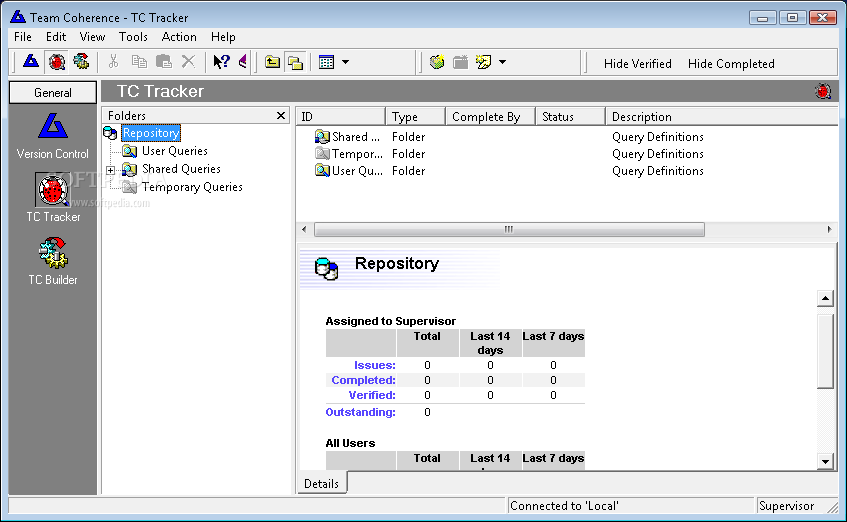Image resolution: width=847 pixels, height=522 pixels.
Task: Activate the What's This help pointer icon
Action: coord(221,62)
